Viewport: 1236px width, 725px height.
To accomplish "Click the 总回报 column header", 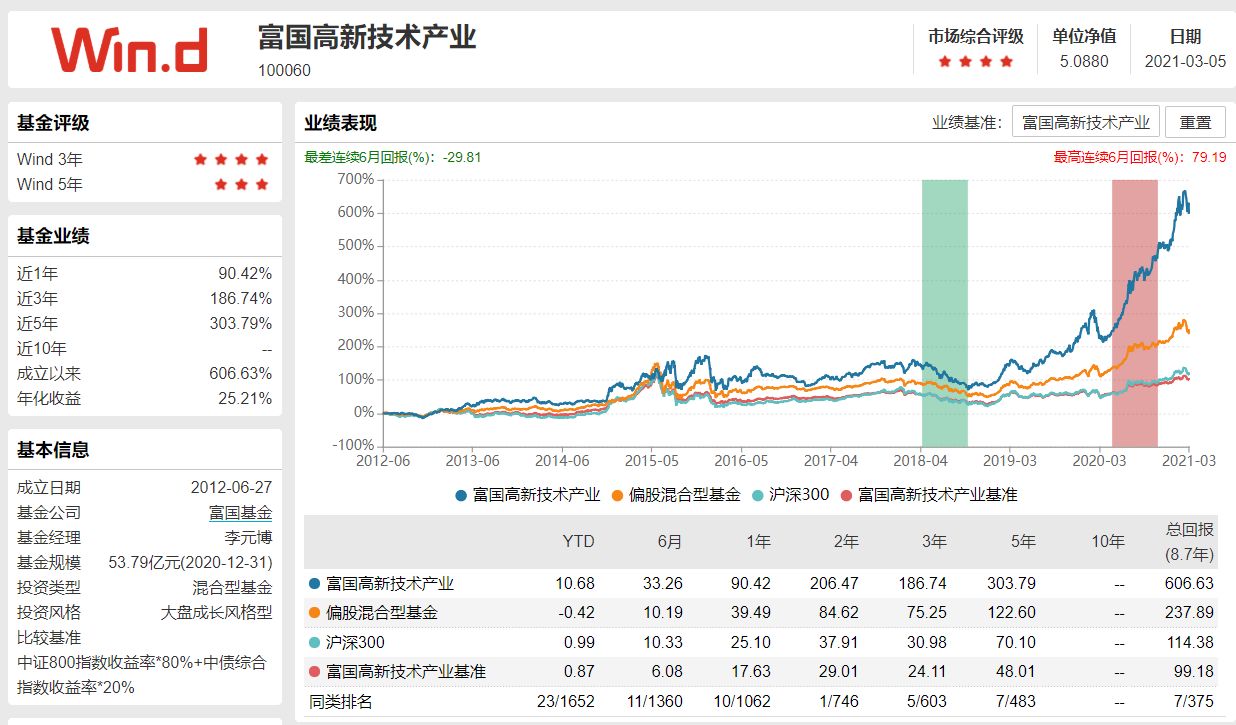I will click(1189, 541).
